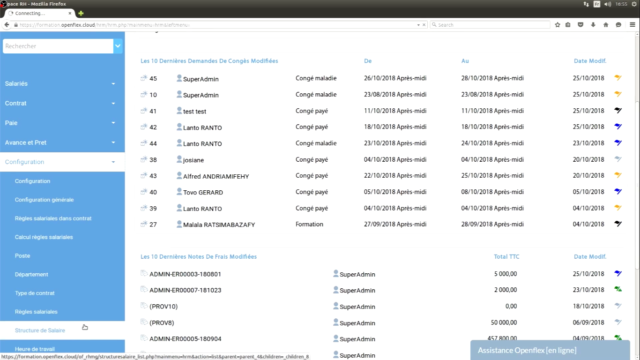Screen dimensions: 640x360
Task: Click user icon beside Alfred ANDRIAMIFEHY
Action: (x=179, y=176)
